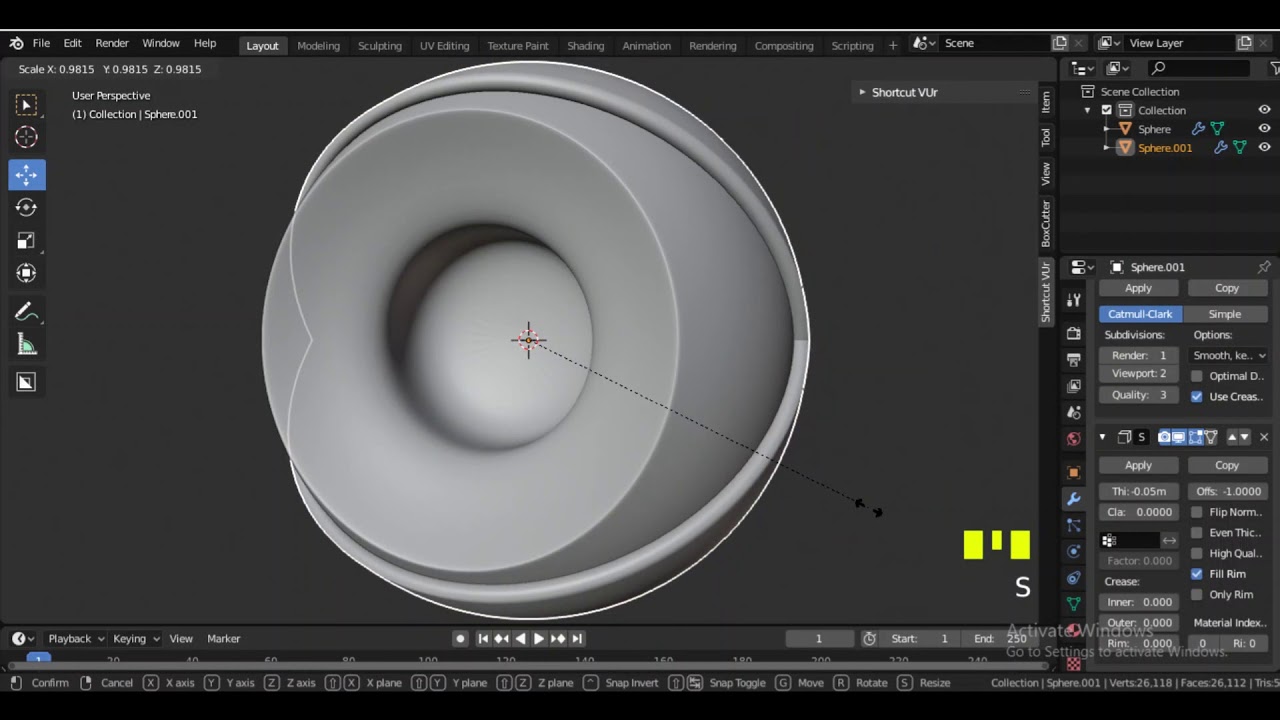Select the Transform tool
This screenshot has height=720, width=1280.
pos(26,273)
